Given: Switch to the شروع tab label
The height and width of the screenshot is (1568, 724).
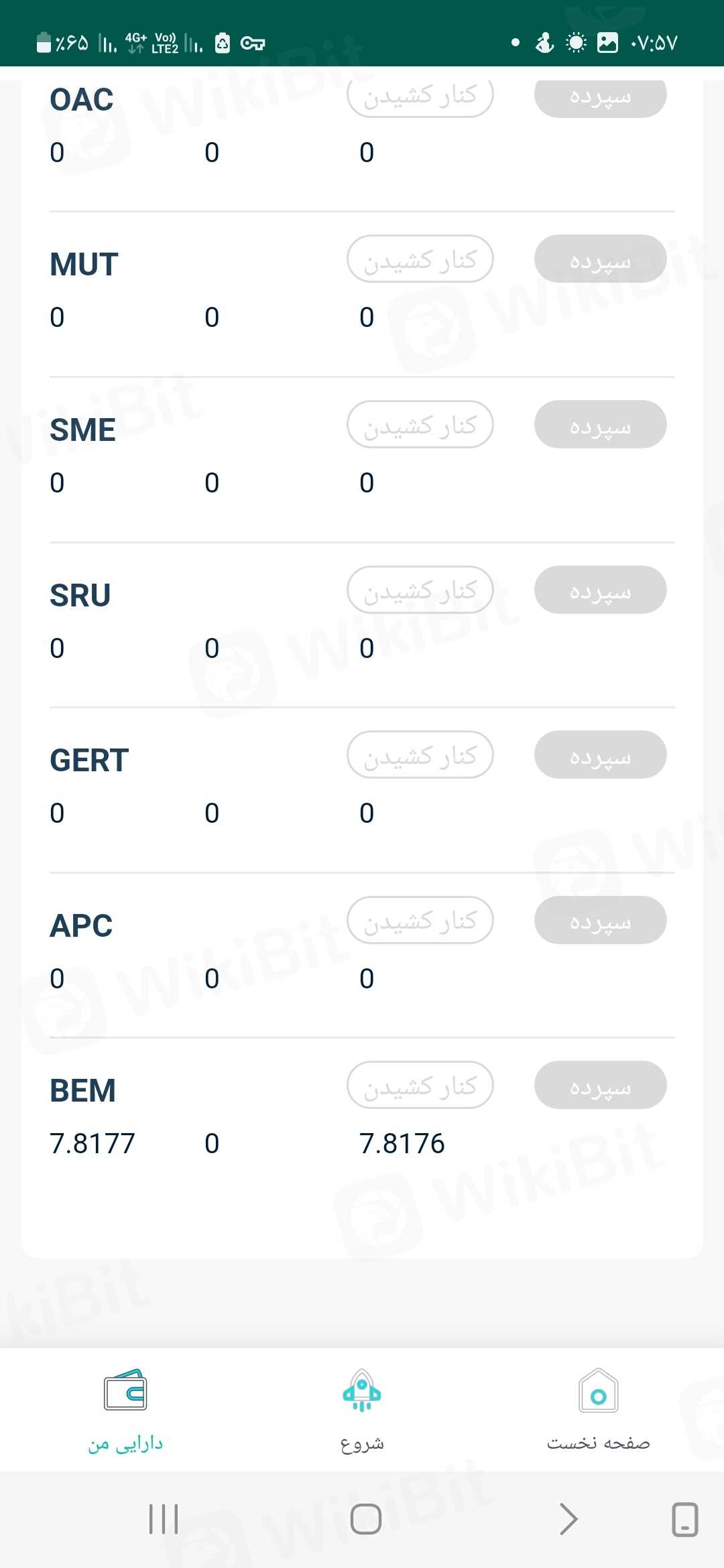Looking at the screenshot, I should 362,1443.
